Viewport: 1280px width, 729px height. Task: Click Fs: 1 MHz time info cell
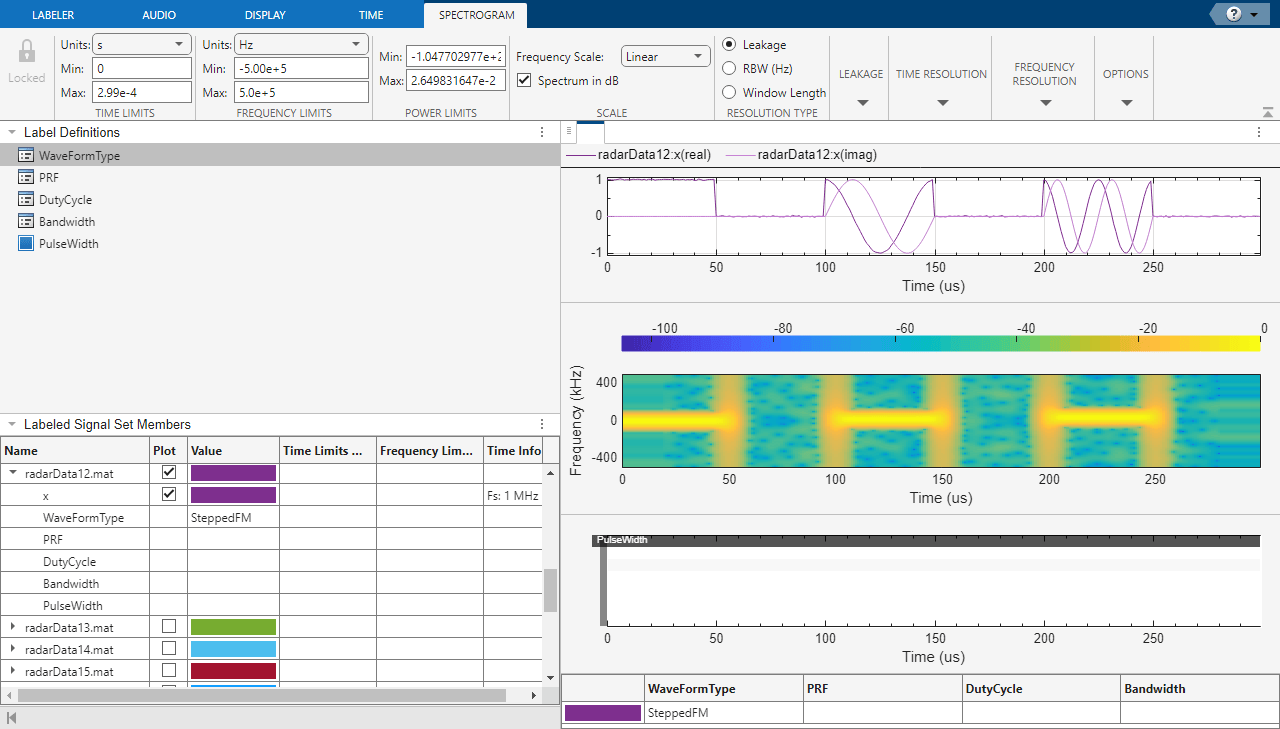(x=512, y=496)
